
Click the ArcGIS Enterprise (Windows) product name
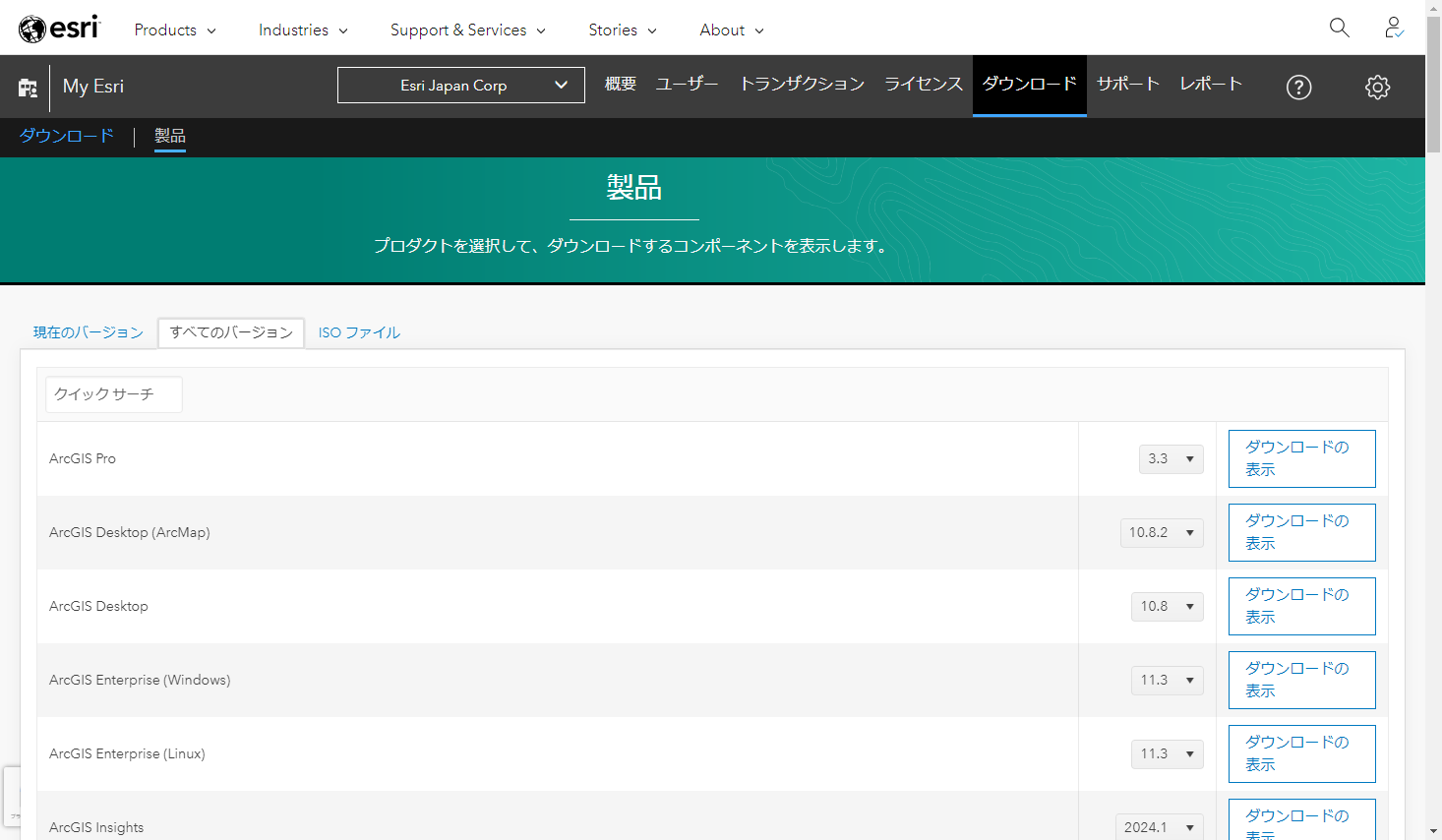(x=140, y=680)
